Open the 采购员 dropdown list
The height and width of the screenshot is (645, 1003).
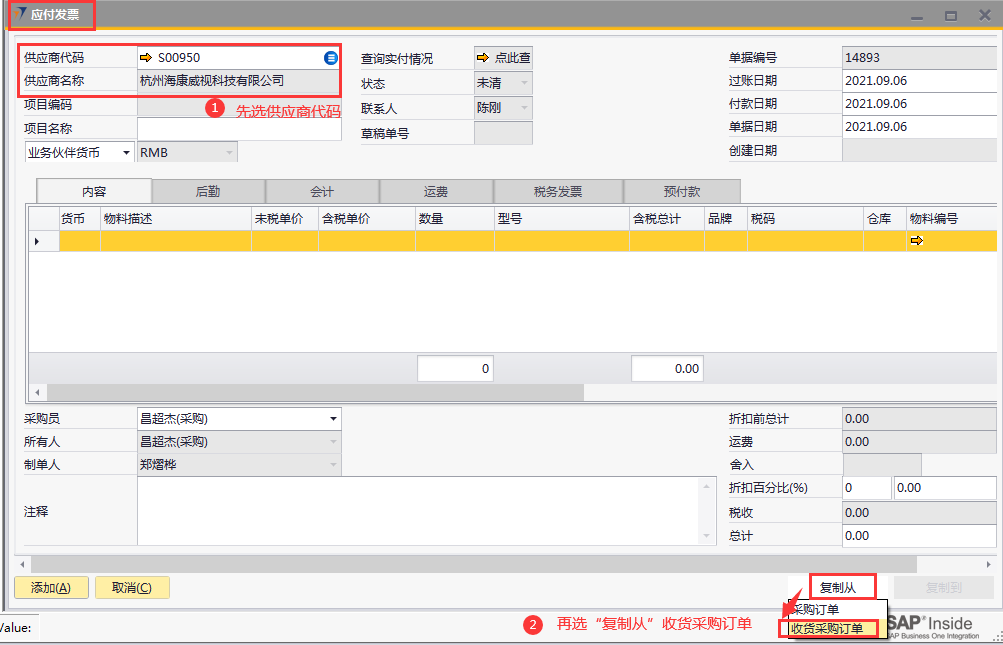point(333,419)
